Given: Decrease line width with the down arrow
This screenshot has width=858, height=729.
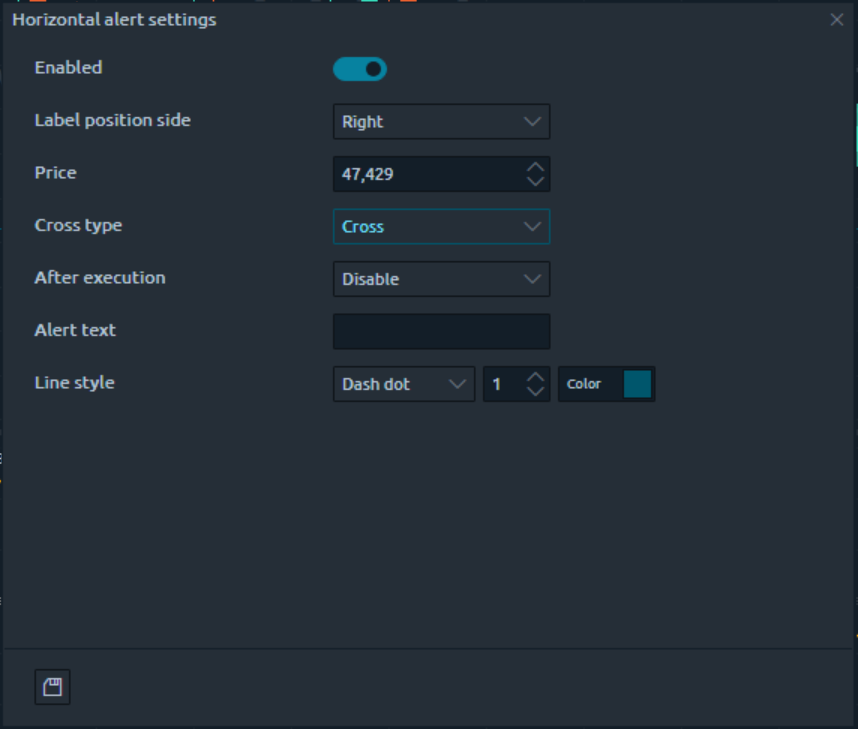Looking at the screenshot, I should click(x=536, y=391).
